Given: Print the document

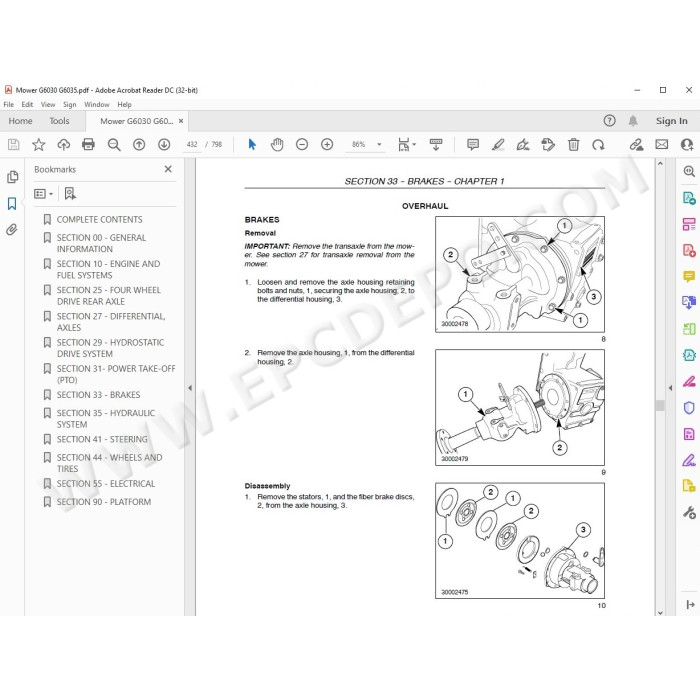Looking at the screenshot, I should pos(88,144).
